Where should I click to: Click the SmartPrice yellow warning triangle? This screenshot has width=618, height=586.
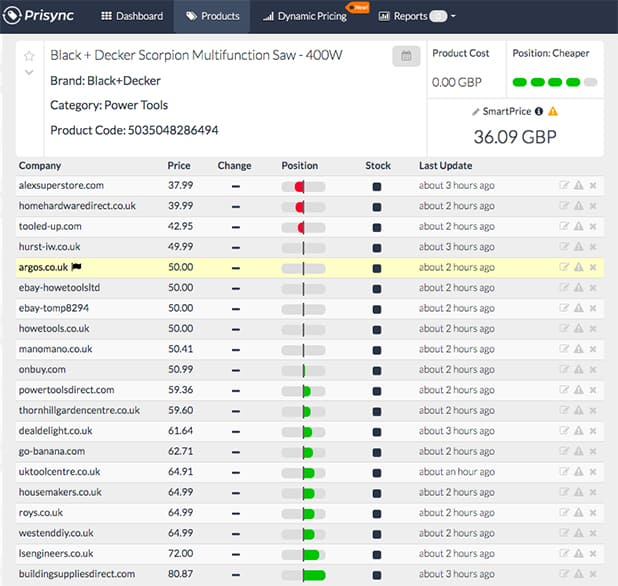pyautogui.click(x=553, y=111)
